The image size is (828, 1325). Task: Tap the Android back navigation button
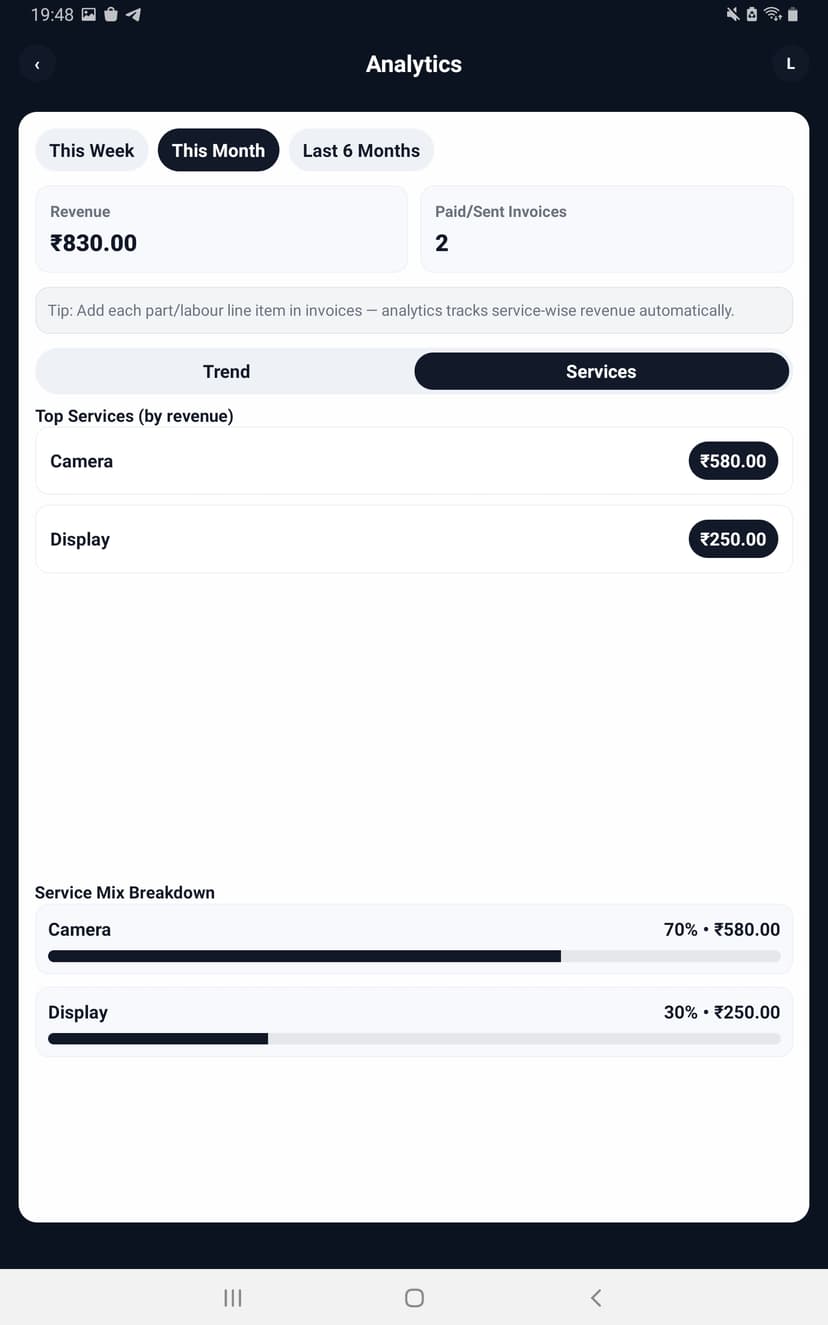coord(595,1297)
